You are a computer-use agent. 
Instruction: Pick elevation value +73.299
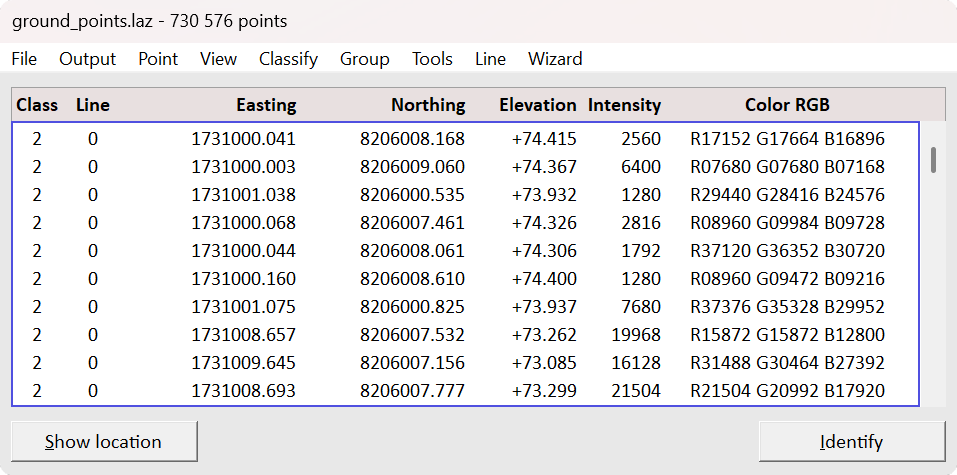[544, 391]
